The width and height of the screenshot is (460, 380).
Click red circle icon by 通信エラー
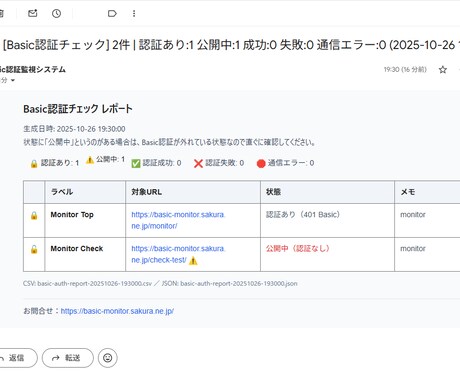click(x=261, y=163)
